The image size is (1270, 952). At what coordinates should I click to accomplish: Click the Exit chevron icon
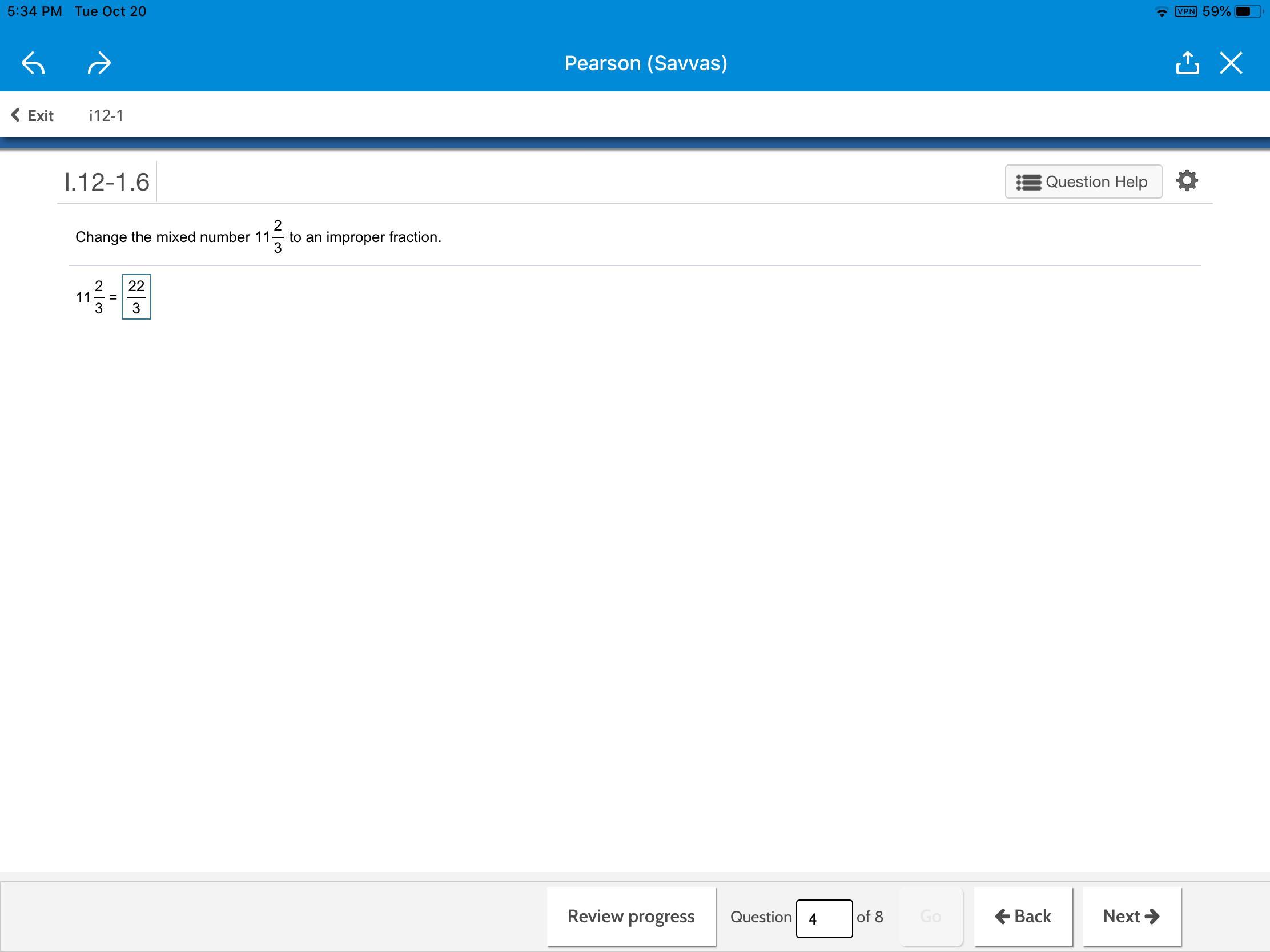[x=15, y=115]
